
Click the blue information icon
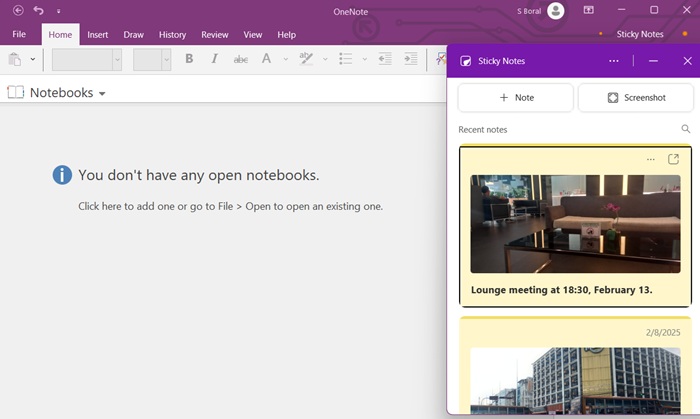pos(62,175)
